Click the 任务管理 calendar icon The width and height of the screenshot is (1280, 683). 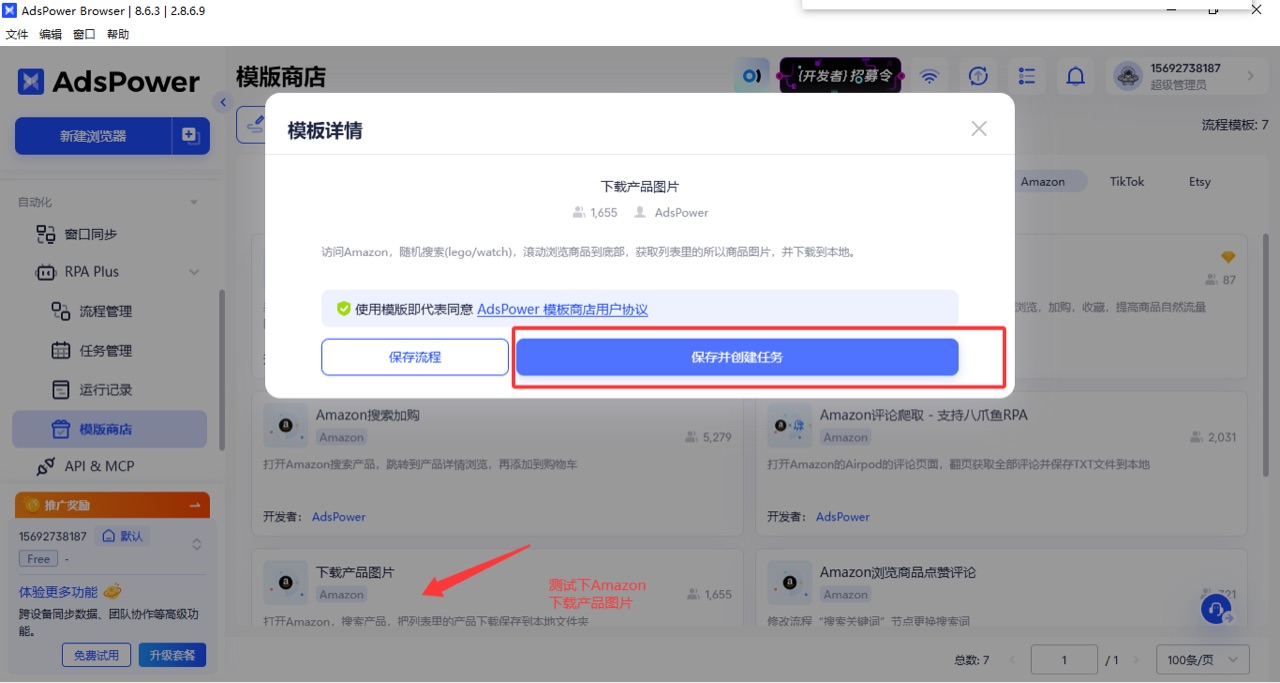point(61,351)
